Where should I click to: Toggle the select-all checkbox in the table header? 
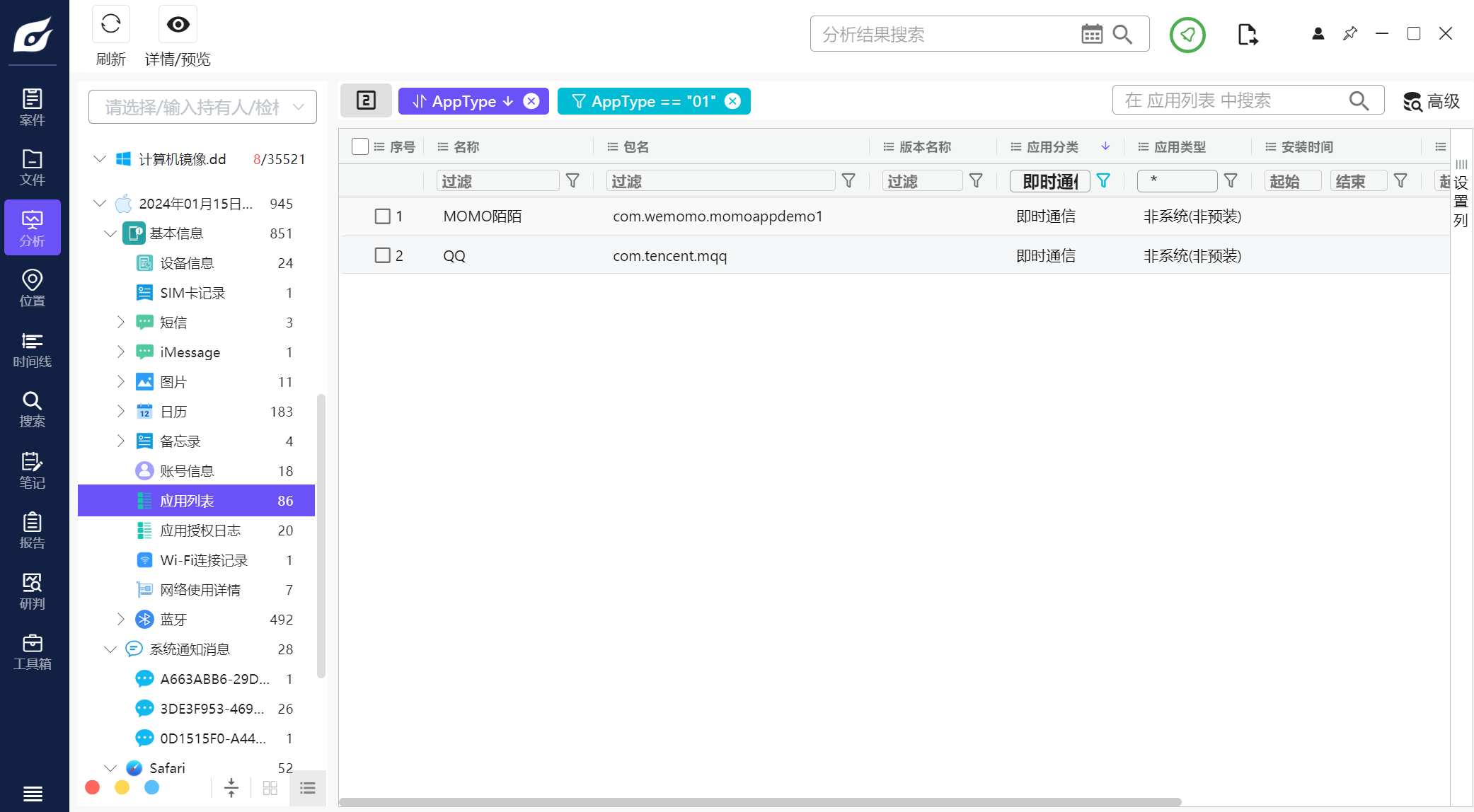[359, 146]
